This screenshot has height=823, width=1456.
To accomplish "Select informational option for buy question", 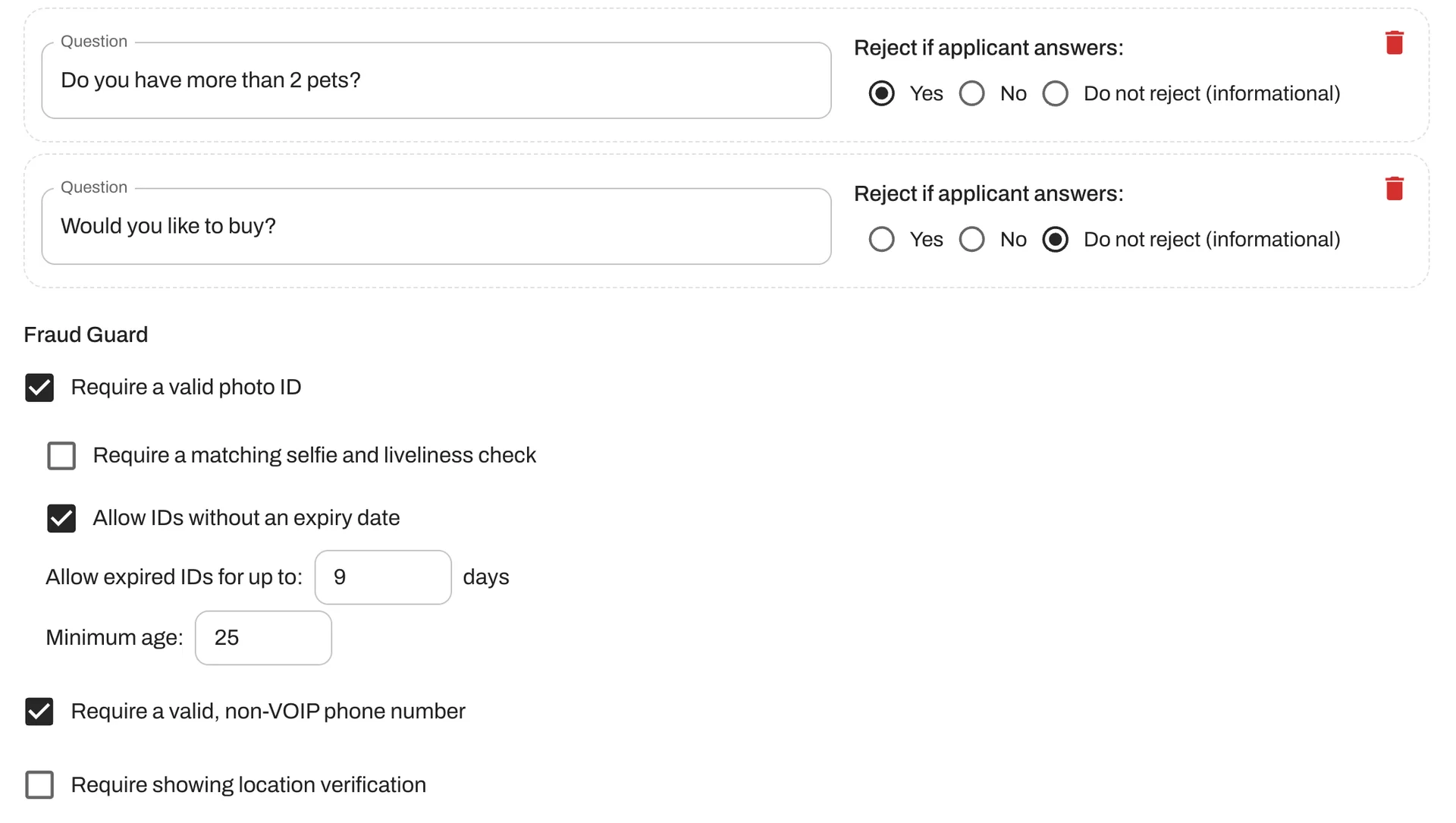I will 1055,239.
